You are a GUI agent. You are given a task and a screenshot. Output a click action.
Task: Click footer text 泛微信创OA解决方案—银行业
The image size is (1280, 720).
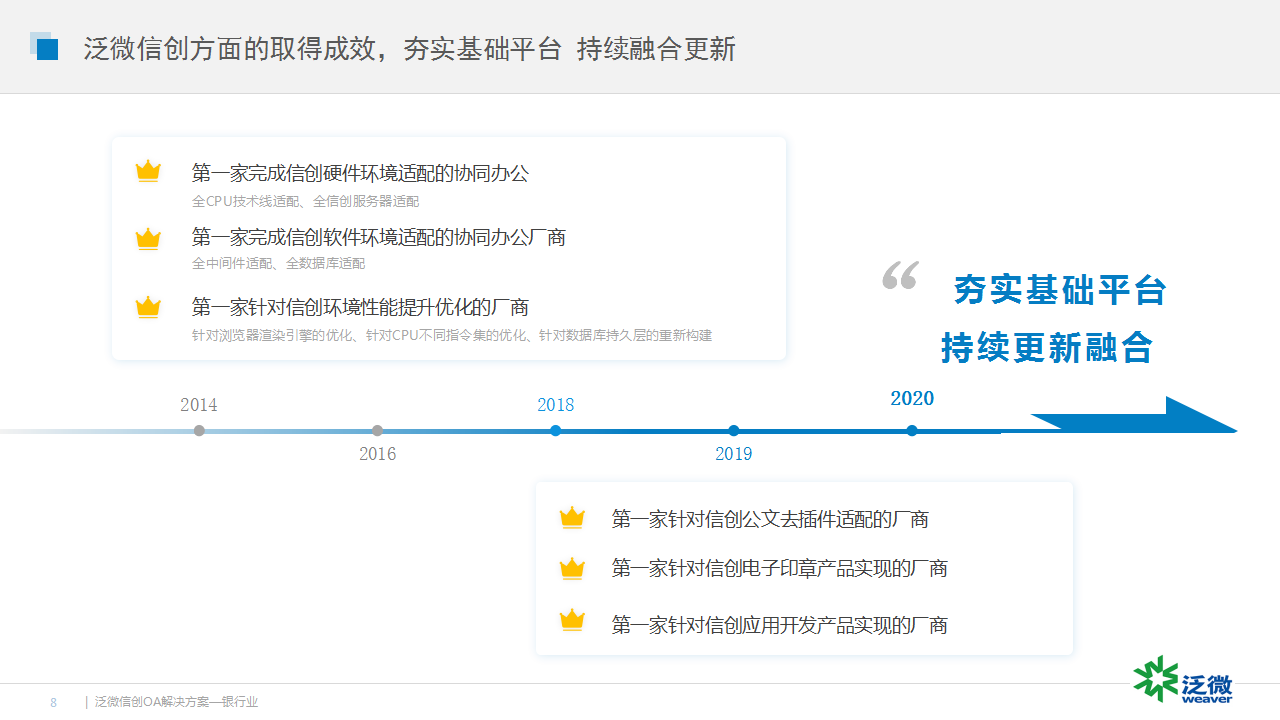point(177,702)
